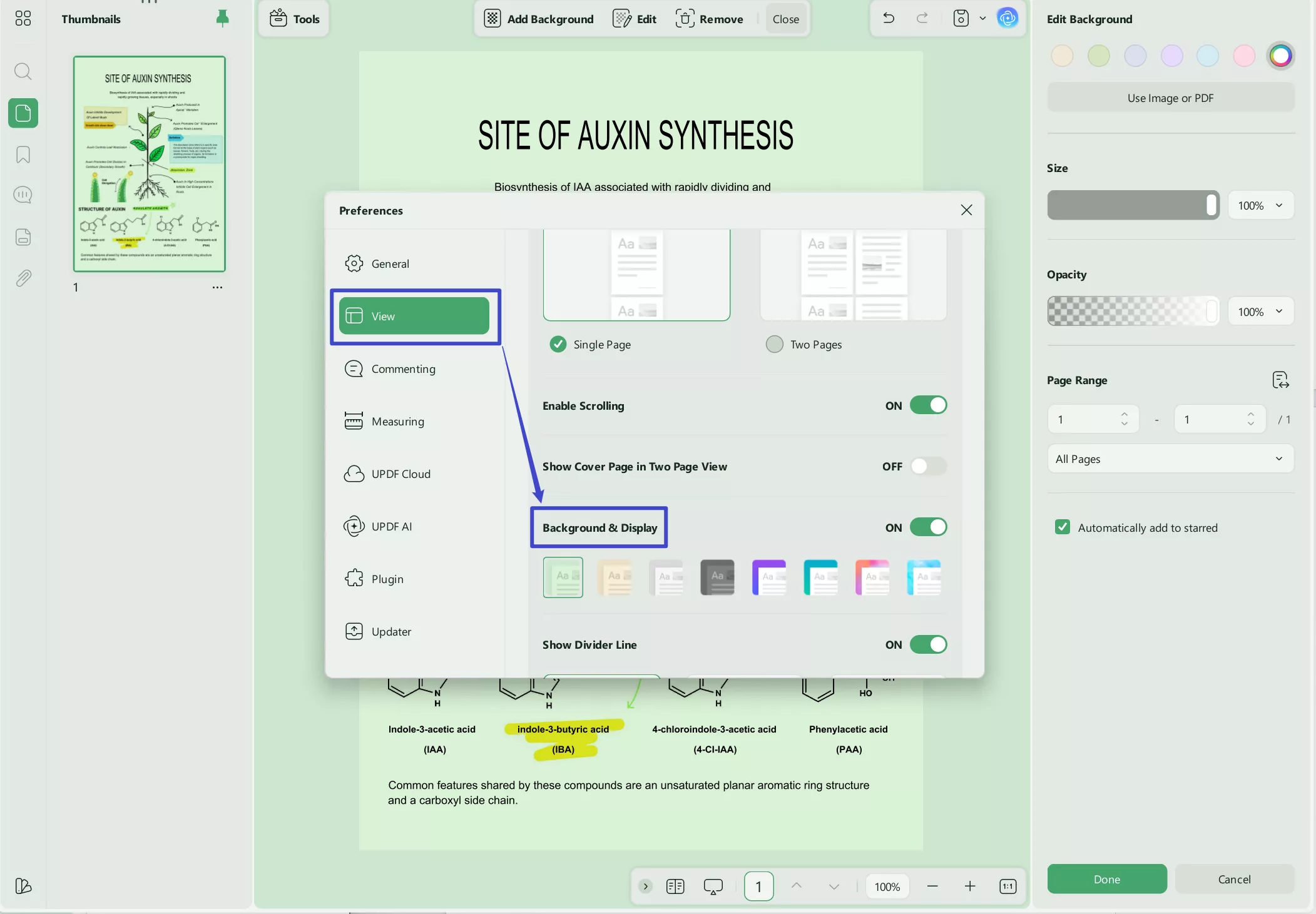This screenshot has height=914, width=1316.
Task: Switch to UPDF Cloud preferences
Action: pyautogui.click(x=400, y=474)
